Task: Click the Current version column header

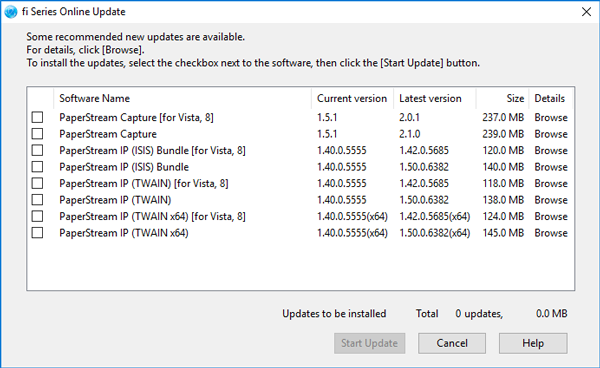Action: 352,98
